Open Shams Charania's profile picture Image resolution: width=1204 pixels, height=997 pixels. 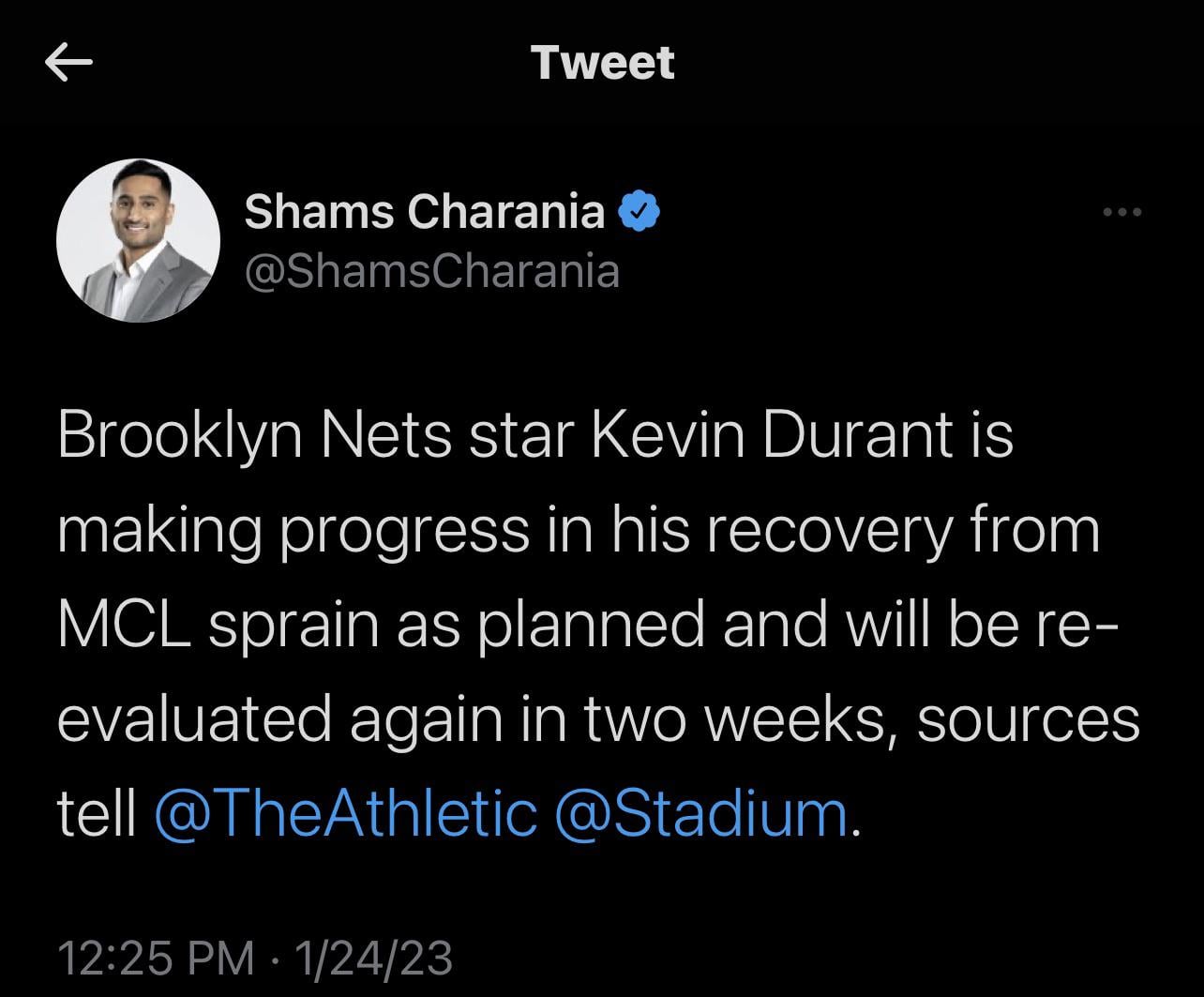pos(138,241)
